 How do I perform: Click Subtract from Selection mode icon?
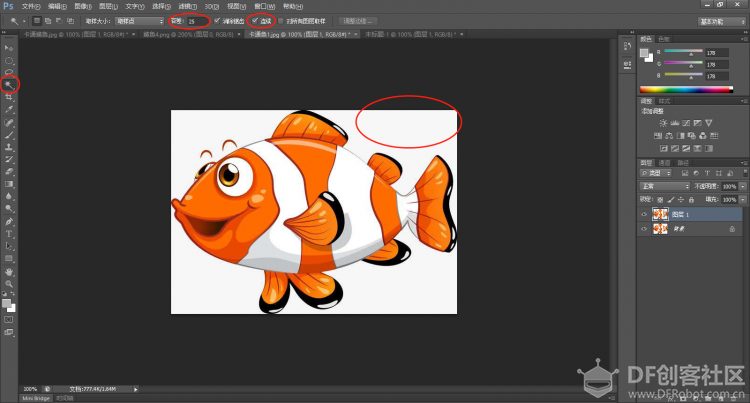[59, 21]
